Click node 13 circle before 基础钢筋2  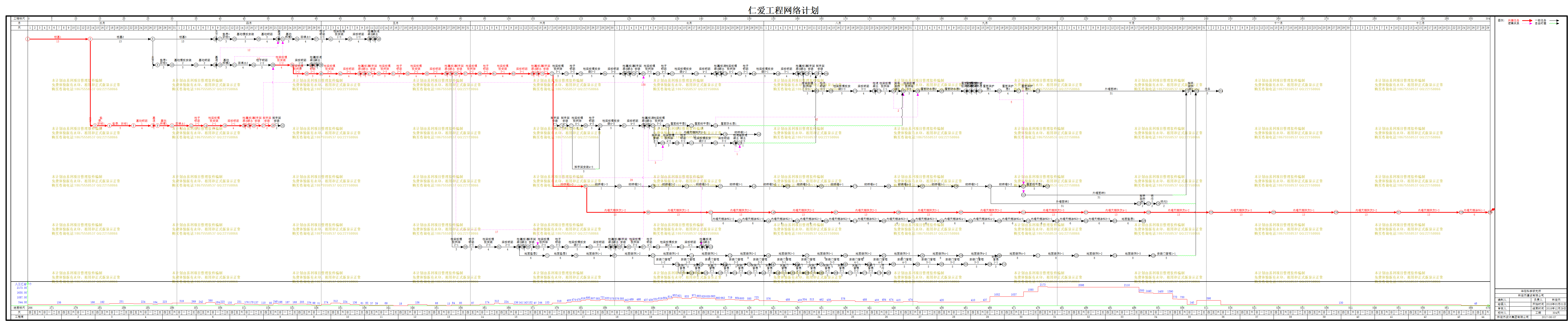coord(196,65)
